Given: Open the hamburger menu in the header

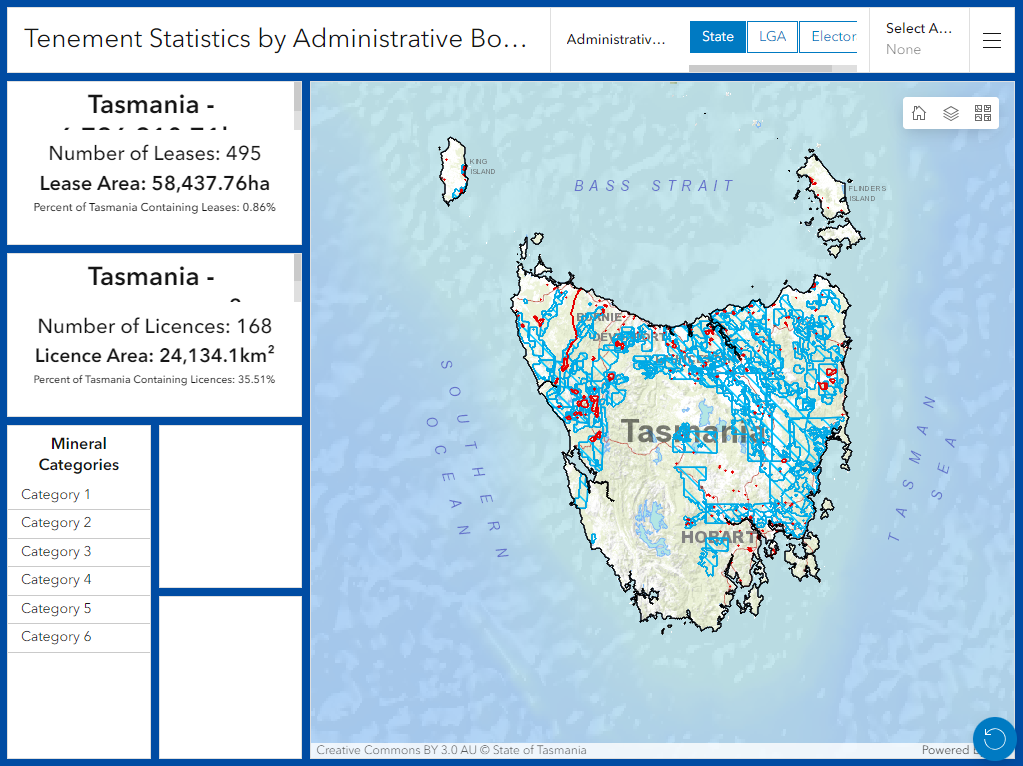Looking at the screenshot, I should click(991, 40).
